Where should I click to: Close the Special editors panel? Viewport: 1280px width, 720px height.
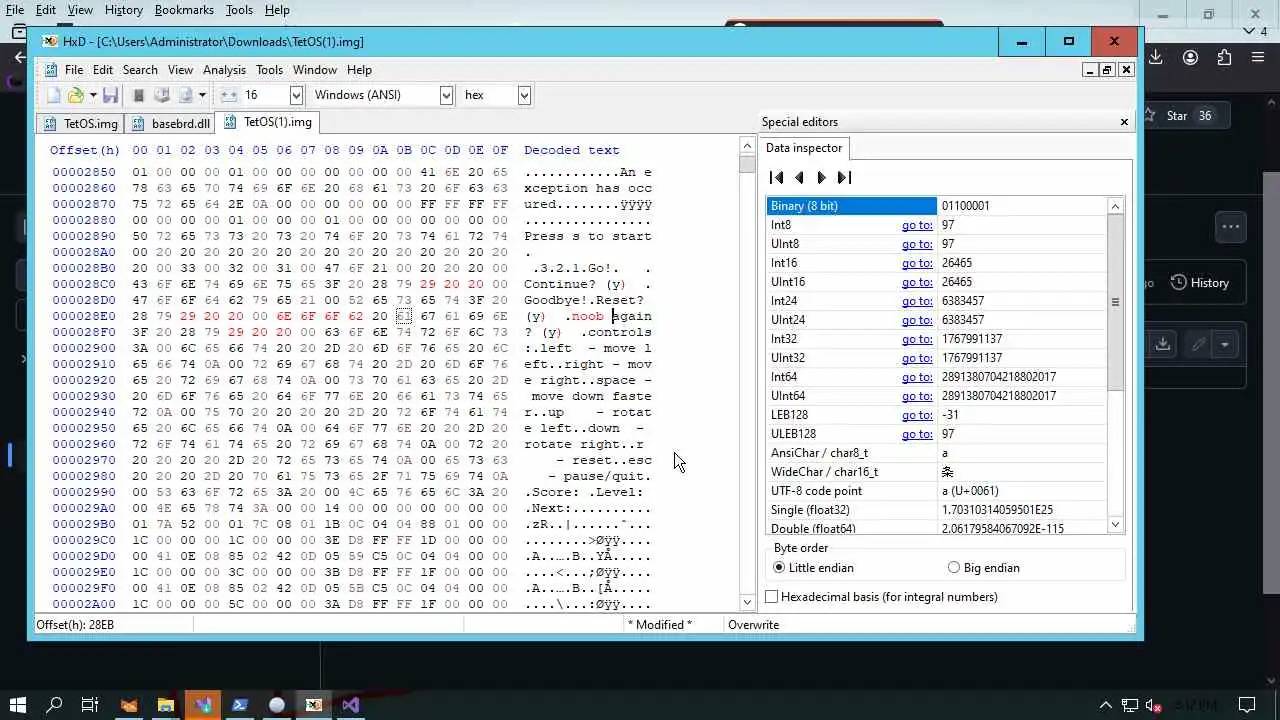[1124, 122]
